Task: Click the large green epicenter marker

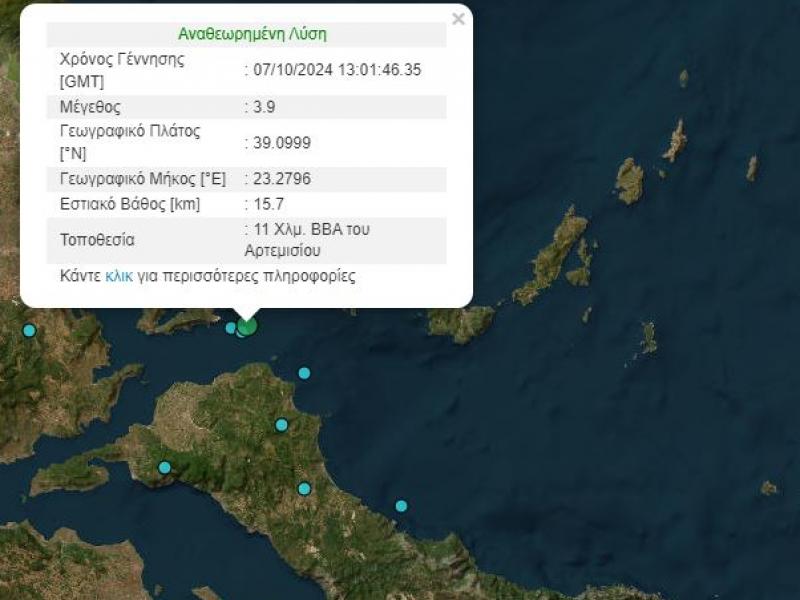Action: pos(247,326)
